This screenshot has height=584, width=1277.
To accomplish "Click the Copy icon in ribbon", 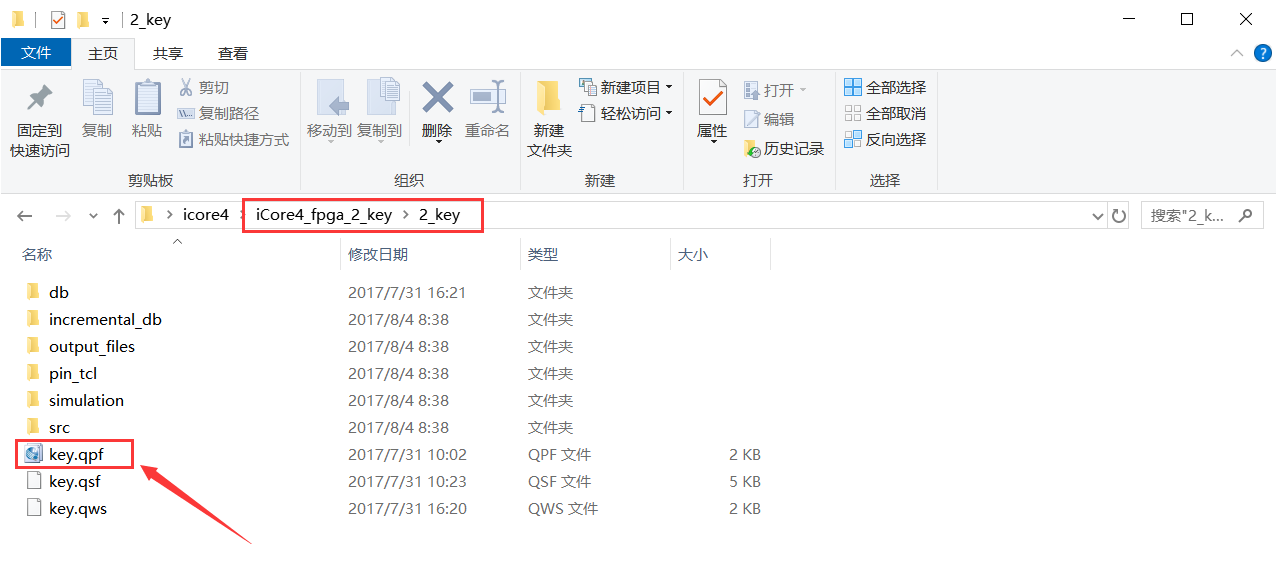I will click(97, 100).
